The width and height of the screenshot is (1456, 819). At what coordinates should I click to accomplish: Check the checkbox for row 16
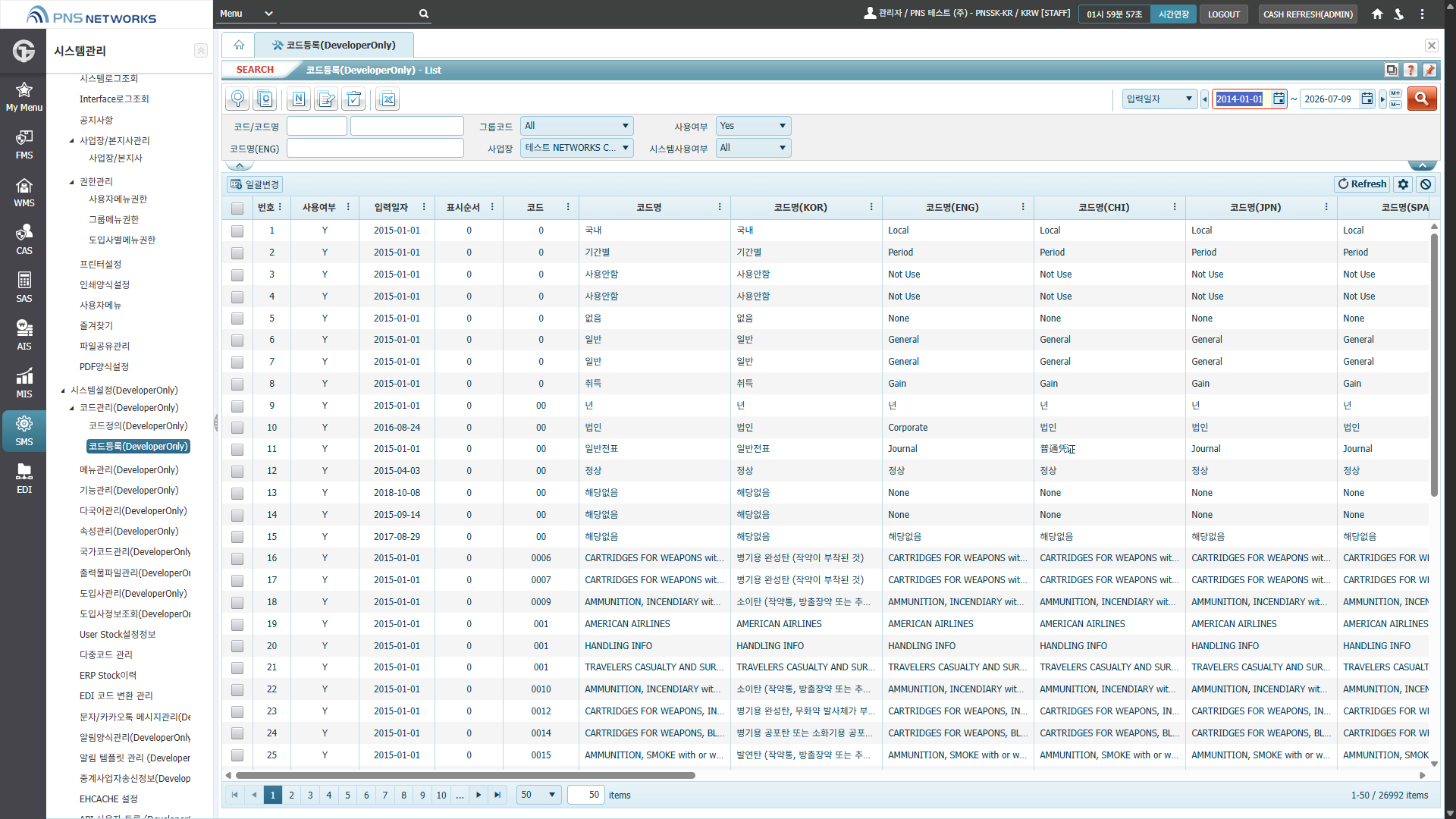(x=237, y=559)
